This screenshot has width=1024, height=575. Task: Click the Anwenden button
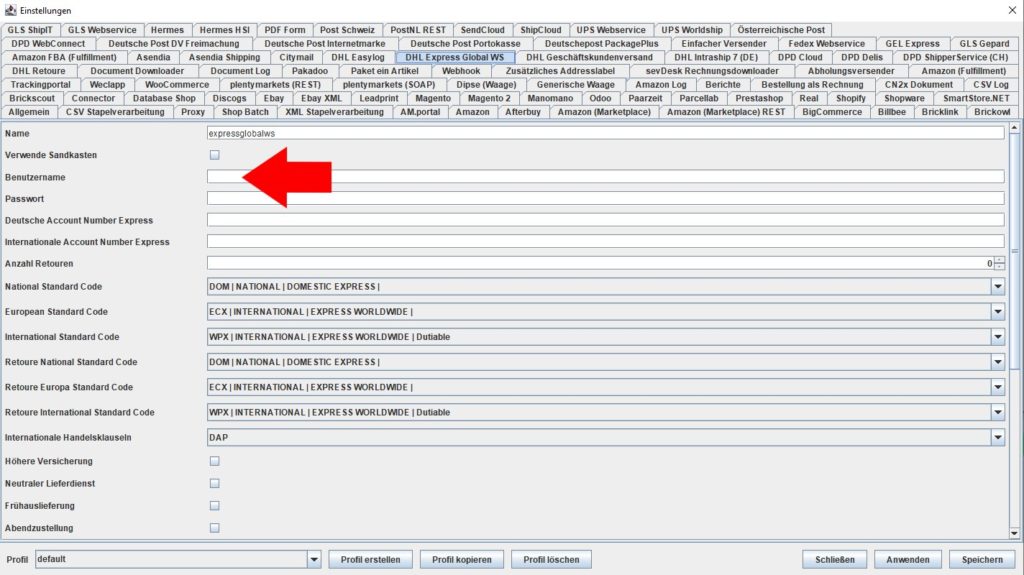tap(908, 559)
